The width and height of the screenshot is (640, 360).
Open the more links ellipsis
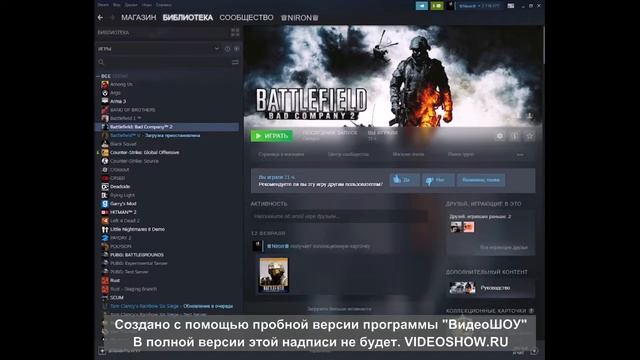coord(520,155)
